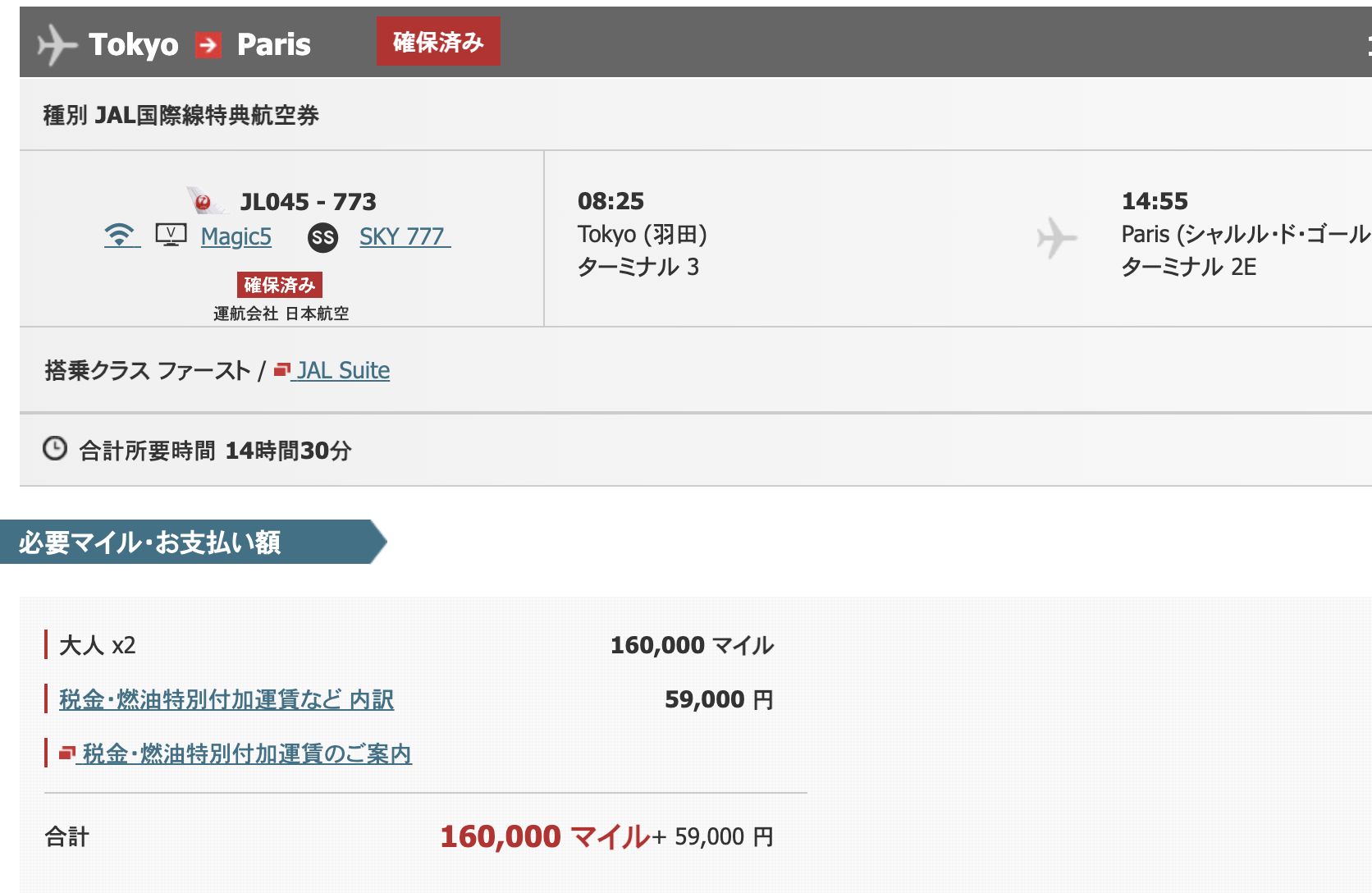Click the 160,000 マイル value in the 大人 x2 row
Screen dimensions: 1372x893
[x=692, y=645]
